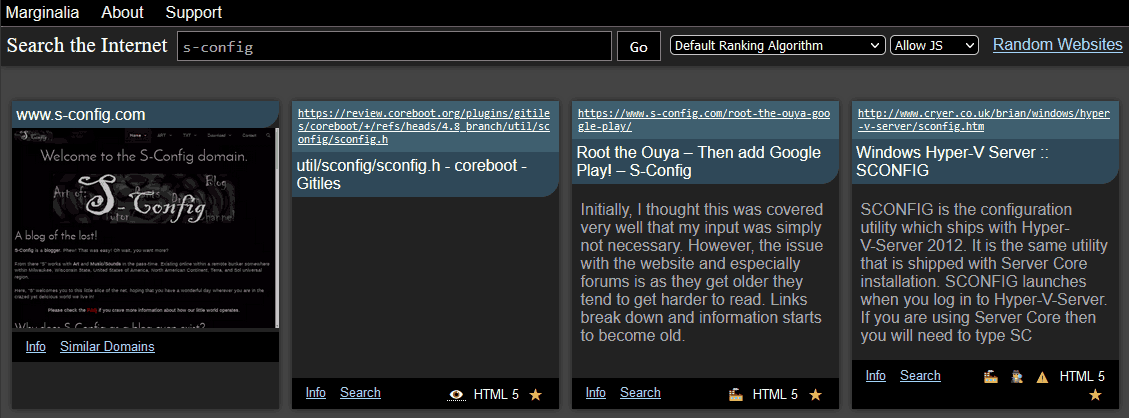Click the detective icon on the Windows Hyper-V Server card
This screenshot has height=418, width=1129.
tap(1017, 376)
